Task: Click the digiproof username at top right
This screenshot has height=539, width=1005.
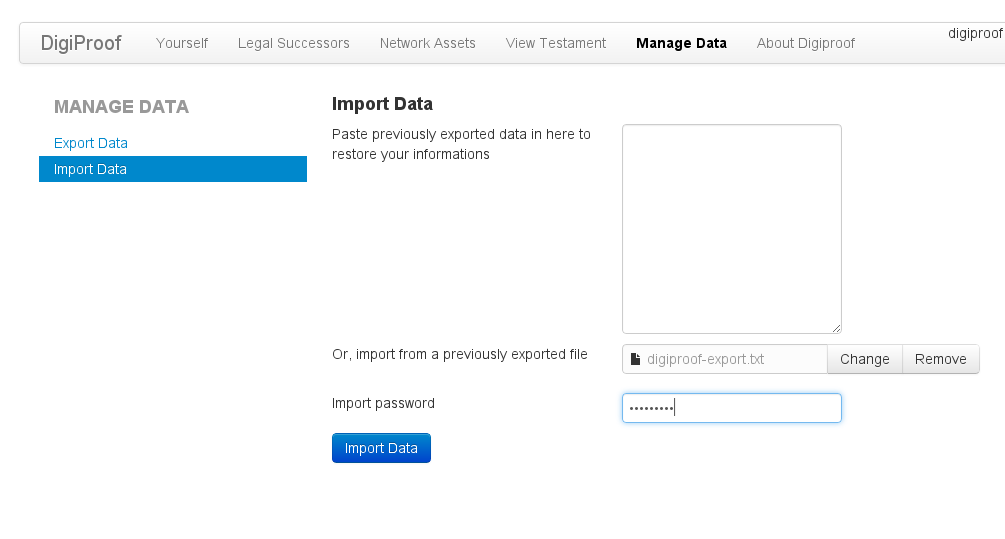Action: pos(975,33)
